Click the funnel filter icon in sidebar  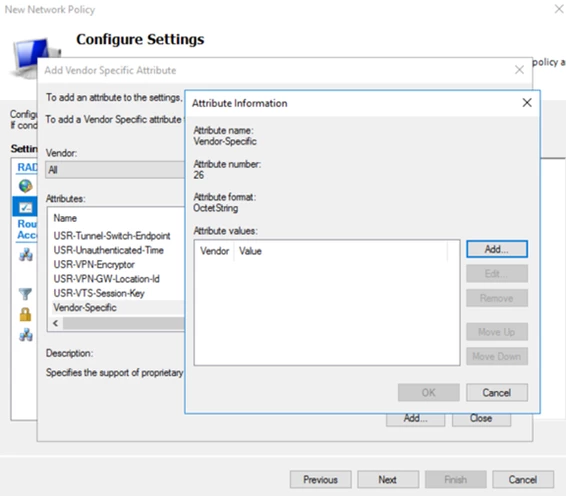pyautogui.click(x=25, y=294)
